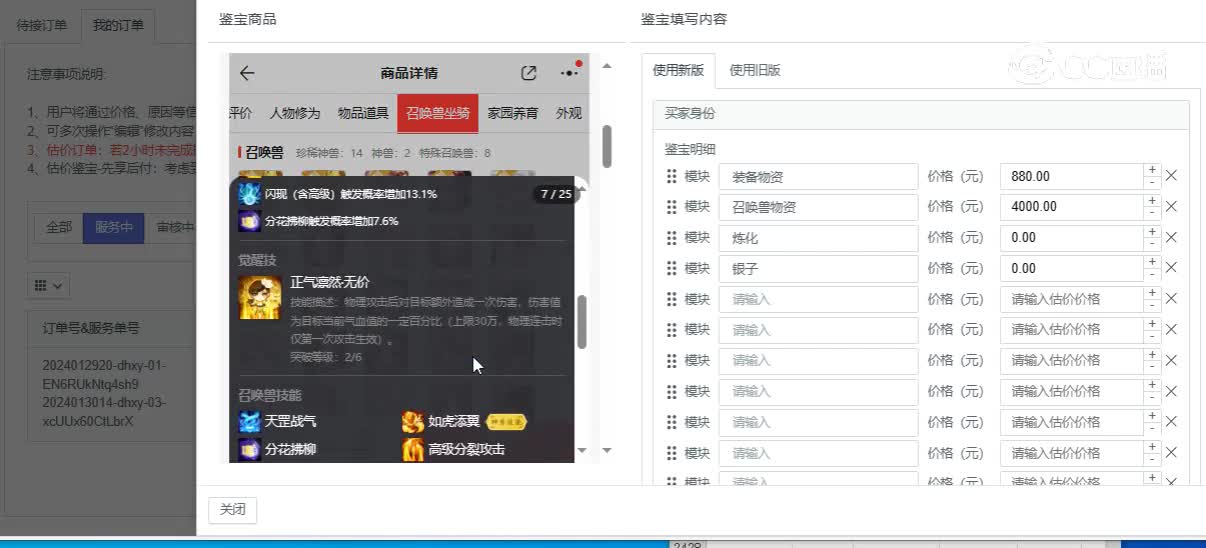Screen dimensions: 1206x548
Task: Tap the 高级分裂攻击 skill icon
Action: 413,450
